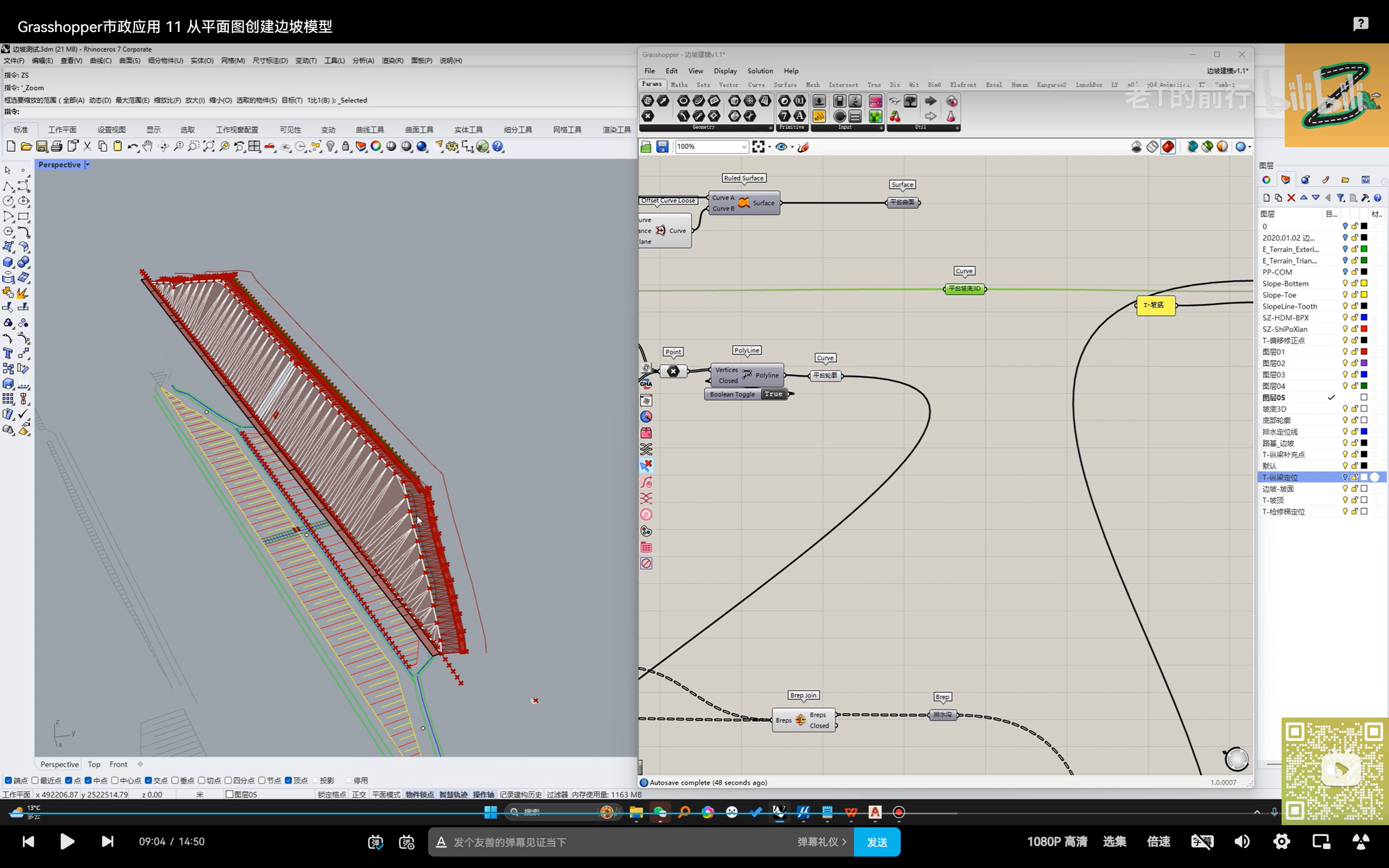Click the 发送 send button
This screenshot has height=868, width=1389.
[876, 841]
